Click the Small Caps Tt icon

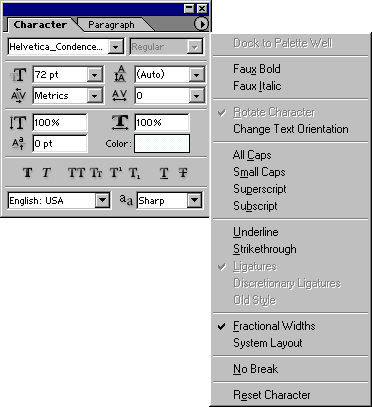pos(96,173)
